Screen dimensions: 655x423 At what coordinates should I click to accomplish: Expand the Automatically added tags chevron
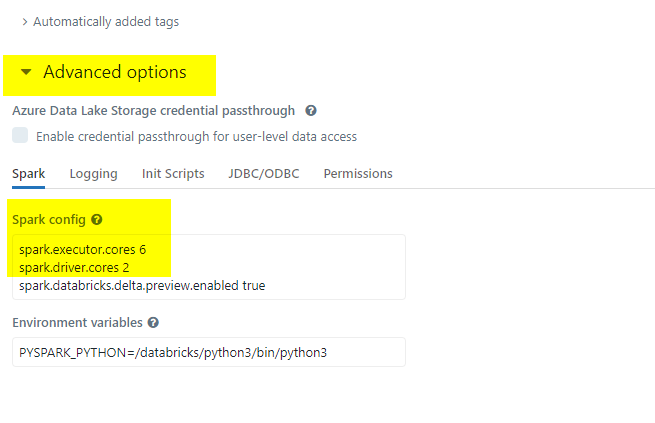pyautogui.click(x=25, y=22)
